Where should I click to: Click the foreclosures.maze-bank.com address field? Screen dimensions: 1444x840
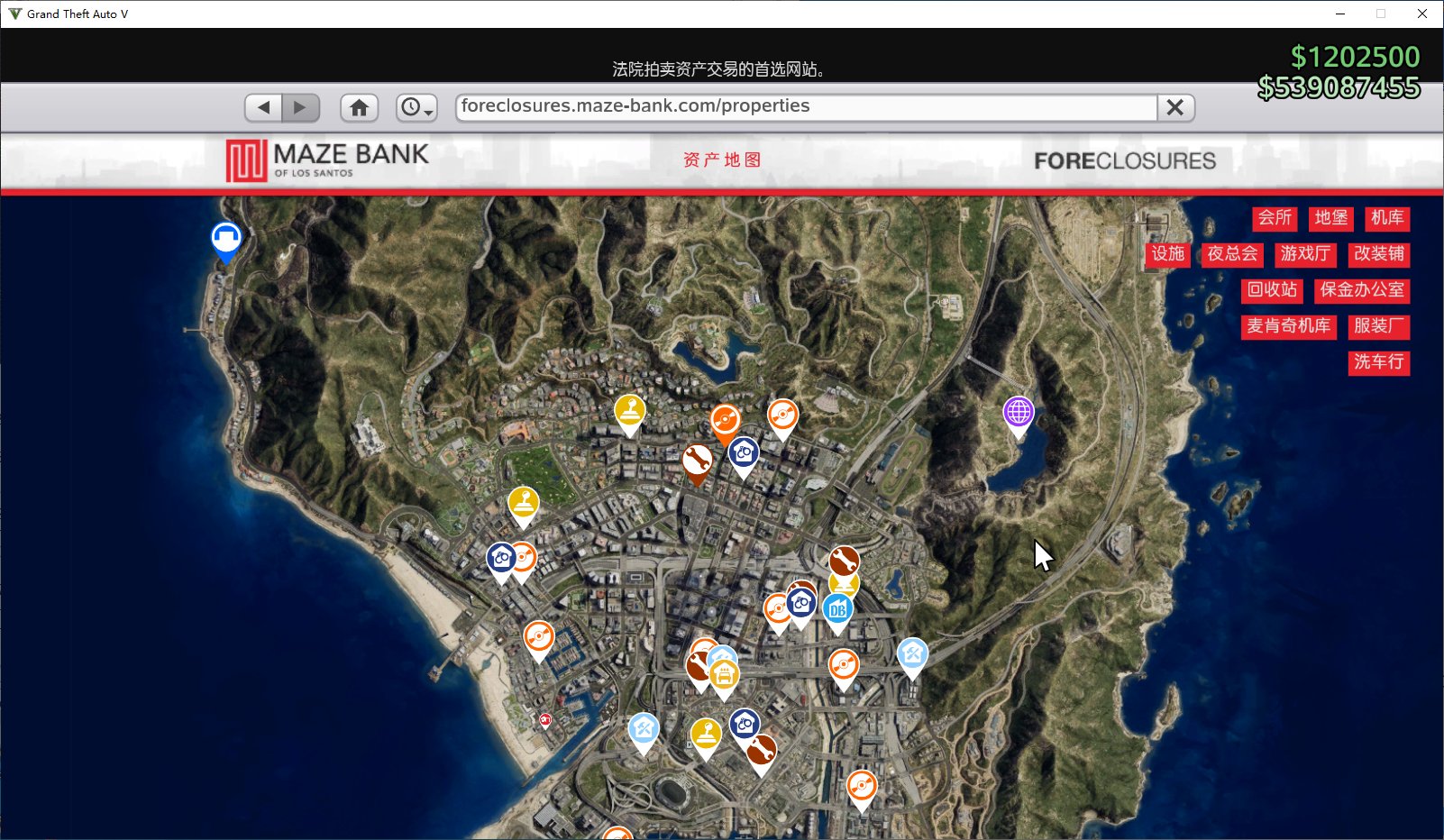pos(806,107)
